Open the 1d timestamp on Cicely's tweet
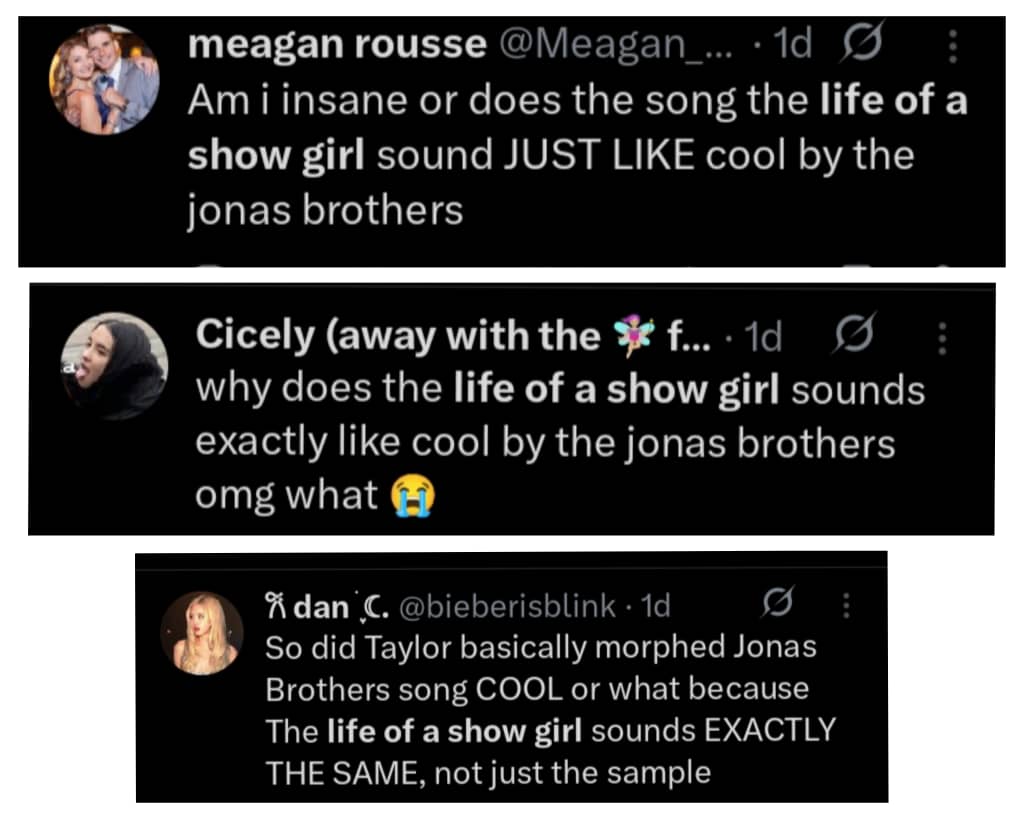 click(764, 338)
